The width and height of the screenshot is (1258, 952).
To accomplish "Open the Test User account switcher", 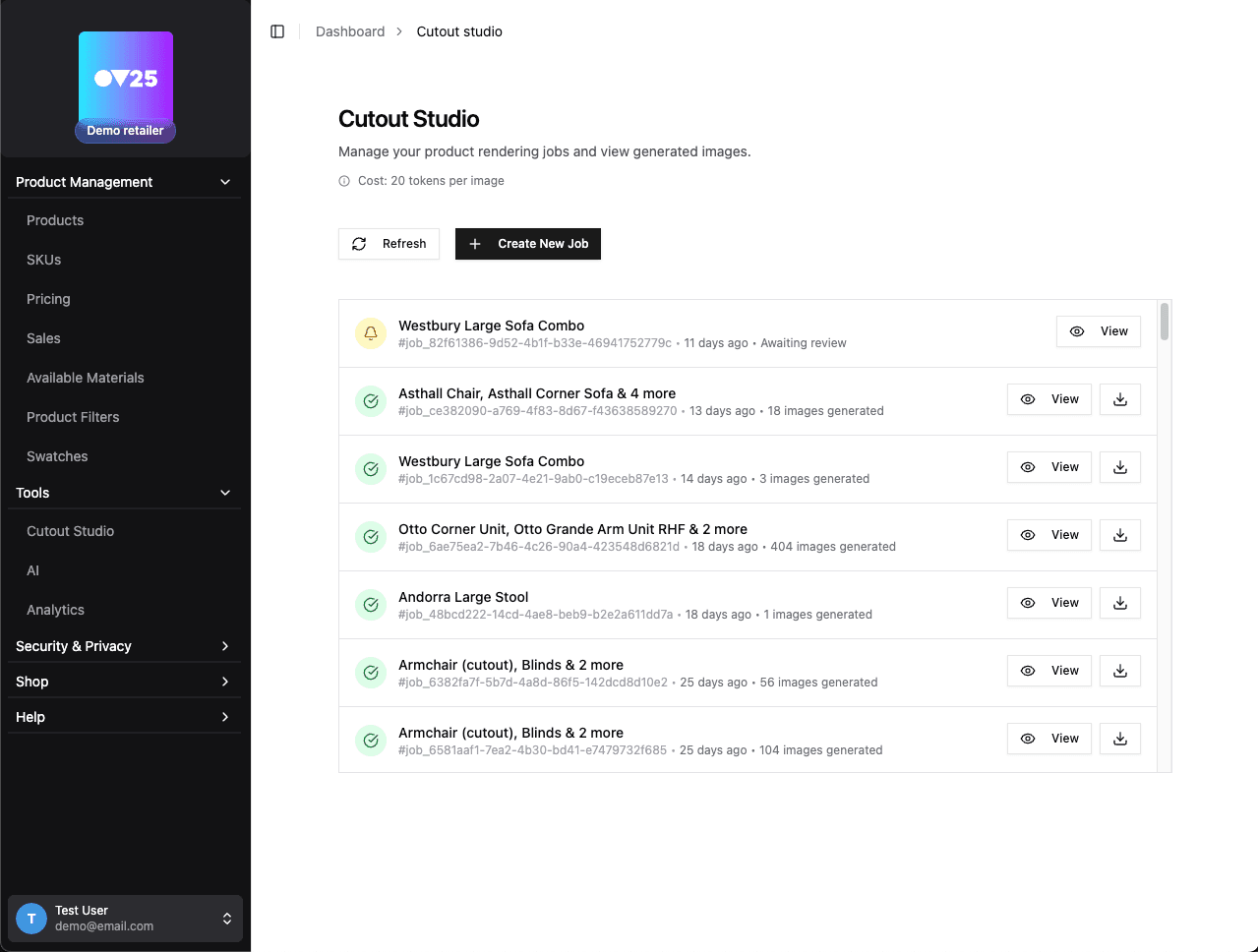I will [x=125, y=918].
